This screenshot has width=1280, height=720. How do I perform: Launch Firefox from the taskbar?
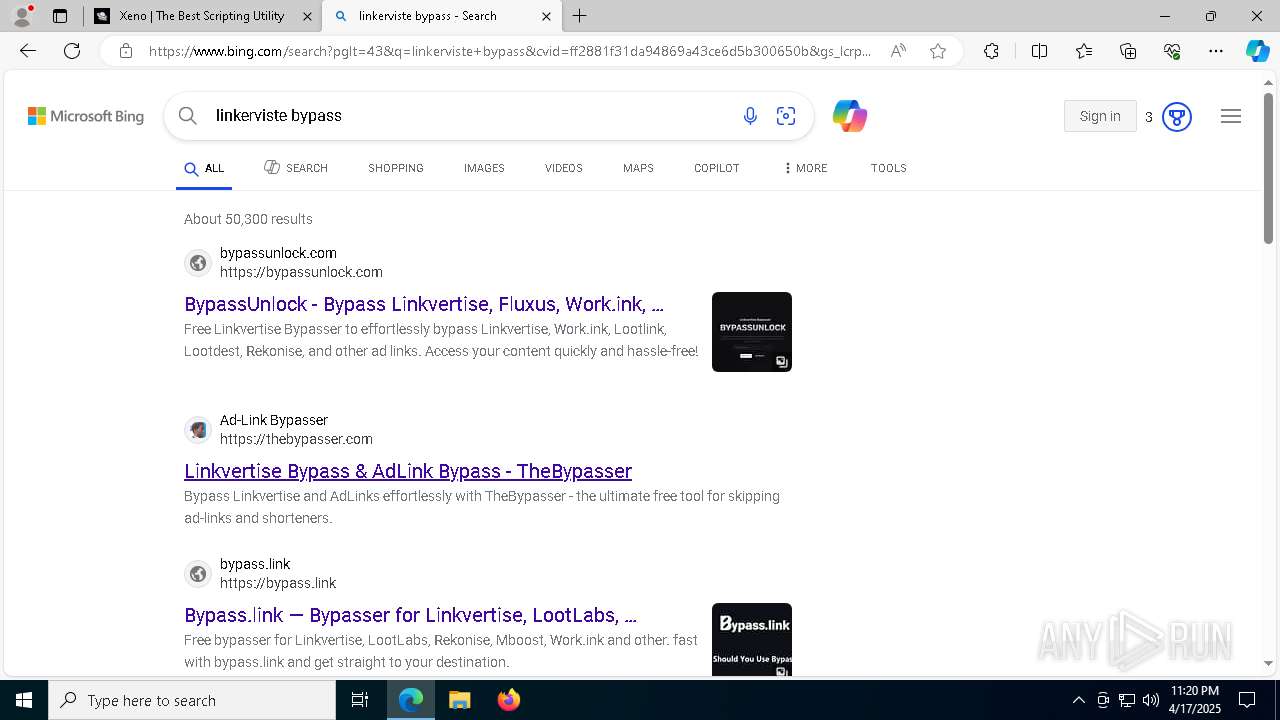(508, 700)
